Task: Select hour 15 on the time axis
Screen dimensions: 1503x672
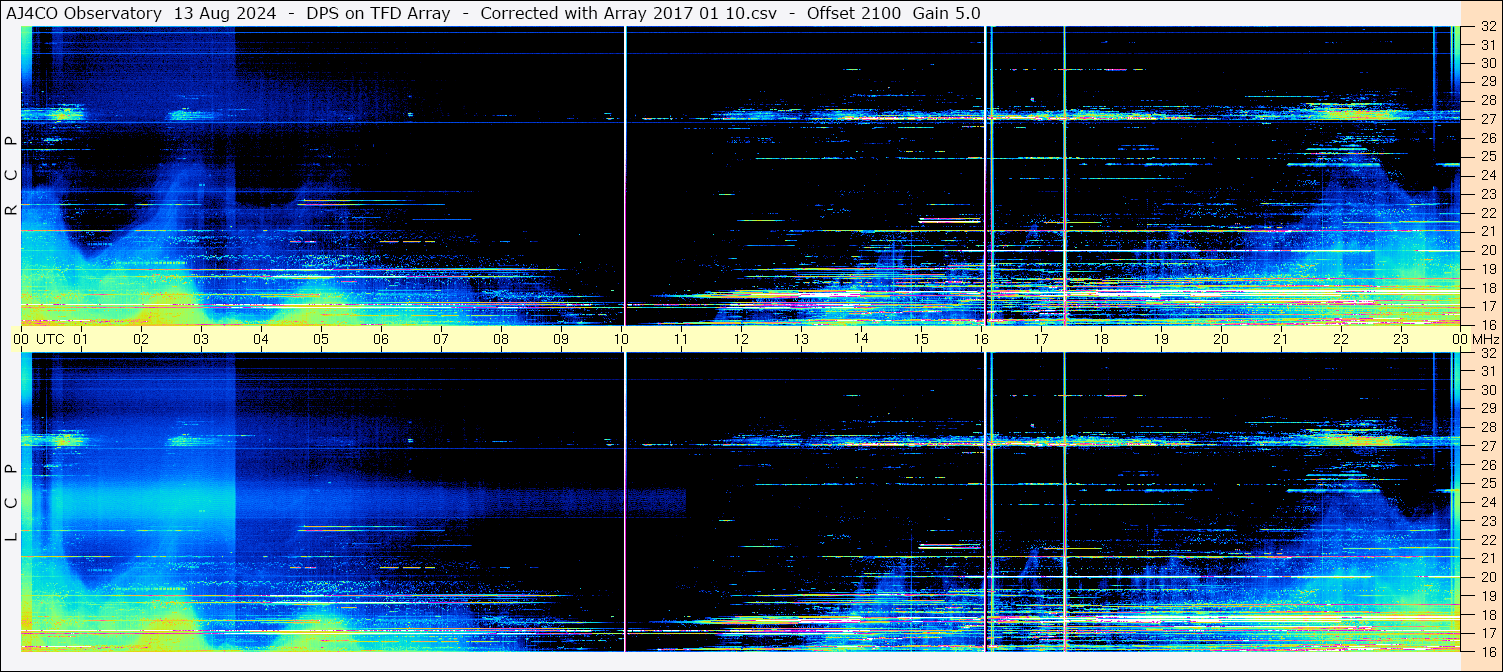Action: click(921, 339)
